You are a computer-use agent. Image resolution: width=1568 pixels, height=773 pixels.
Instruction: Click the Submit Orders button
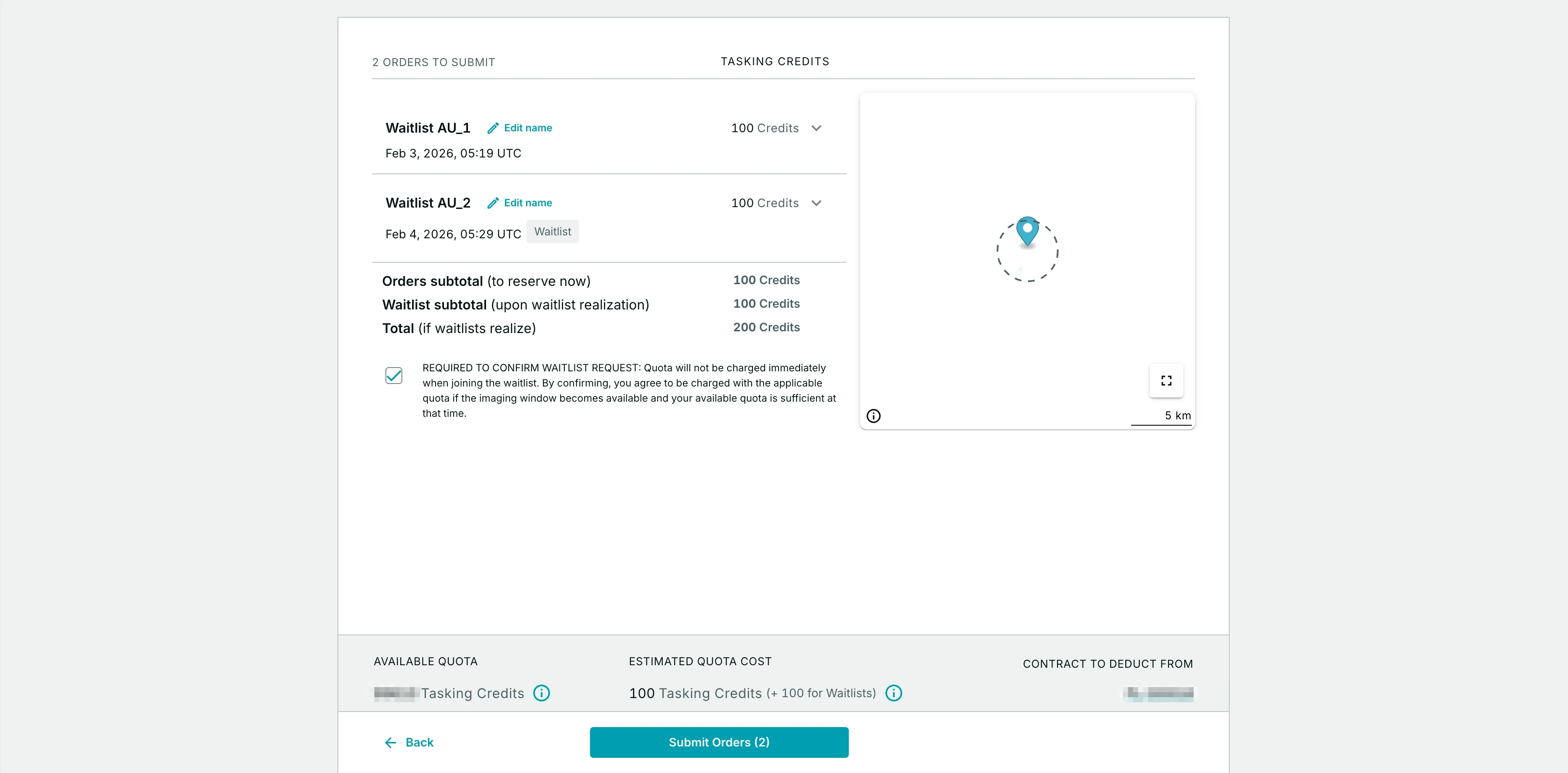tap(719, 742)
